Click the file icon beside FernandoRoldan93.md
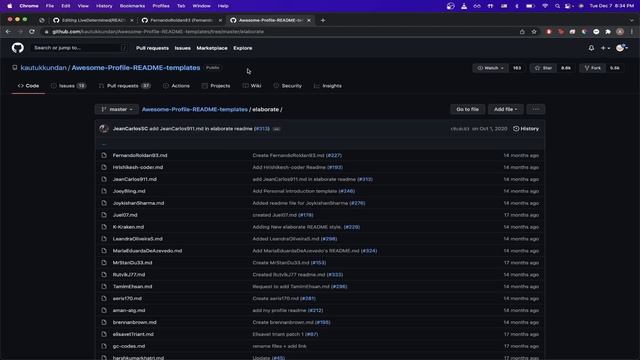The image size is (640, 360). point(104,155)
